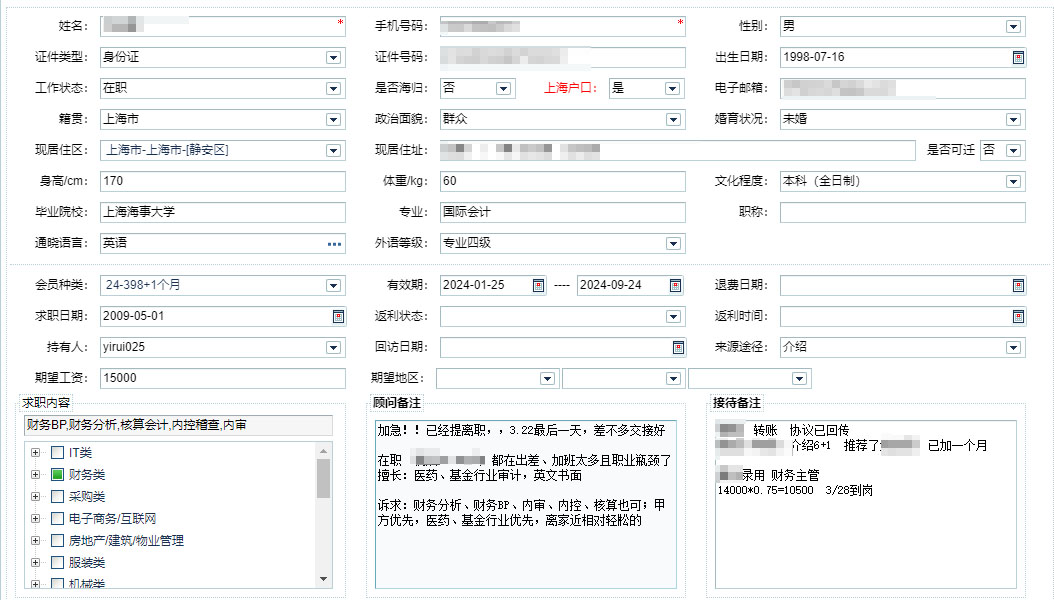Image resolution: width=1054 pixels, height=600 pixels.
Task: Open the 是否海归 dropdown
Action: [x=503, y=89]
